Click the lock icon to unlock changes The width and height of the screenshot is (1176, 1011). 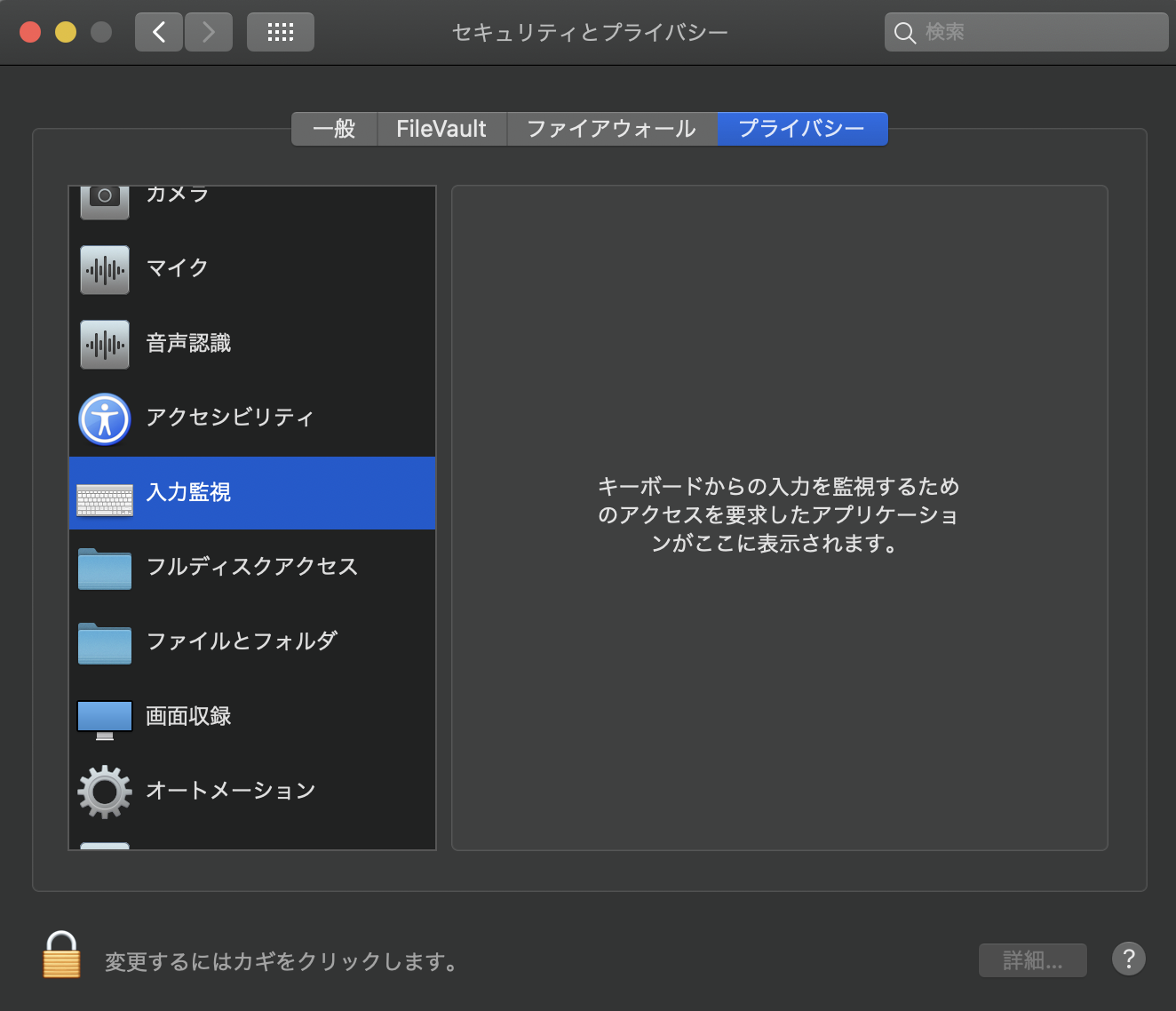[61, 955]
